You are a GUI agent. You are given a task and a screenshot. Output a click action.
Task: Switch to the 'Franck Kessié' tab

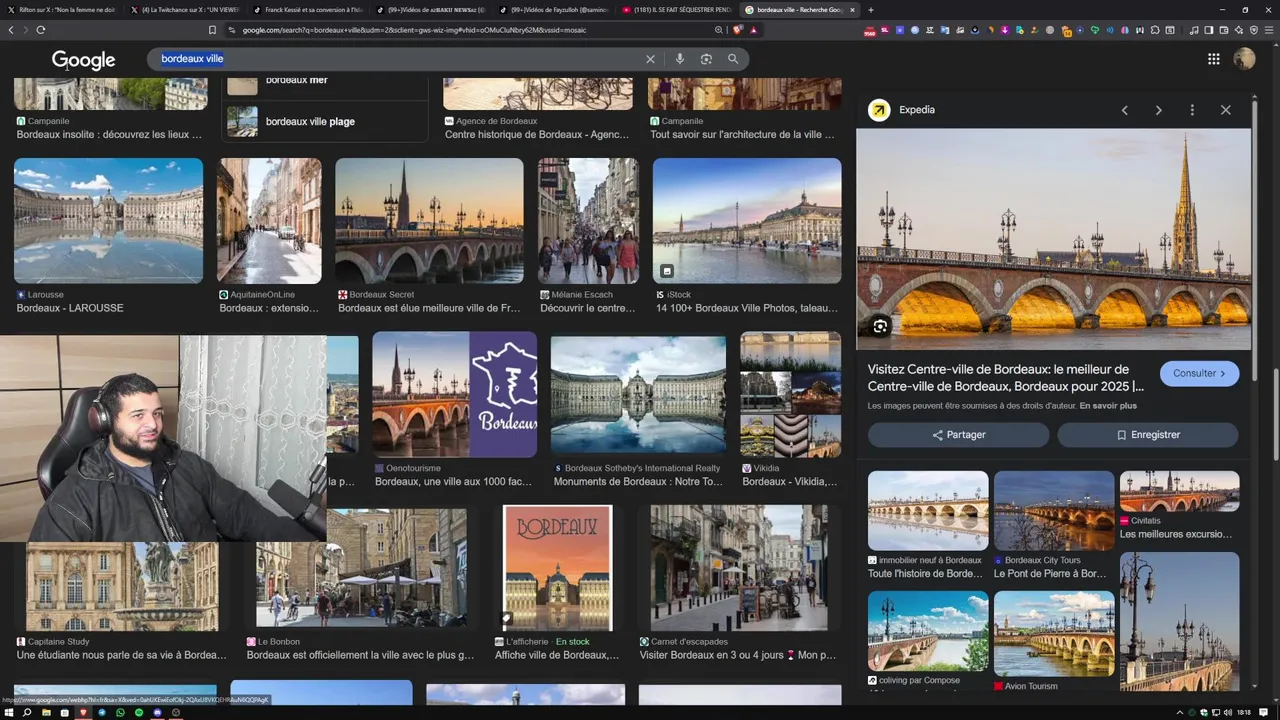pos(308,10)
